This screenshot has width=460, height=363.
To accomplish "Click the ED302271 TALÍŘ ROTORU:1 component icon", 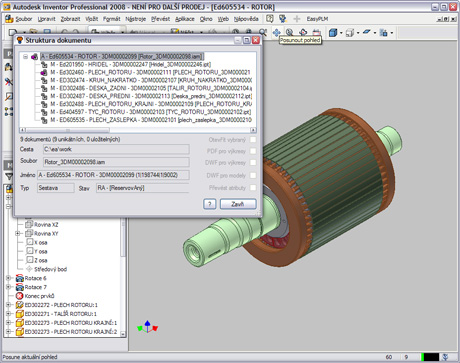I will tap(20, 314).
